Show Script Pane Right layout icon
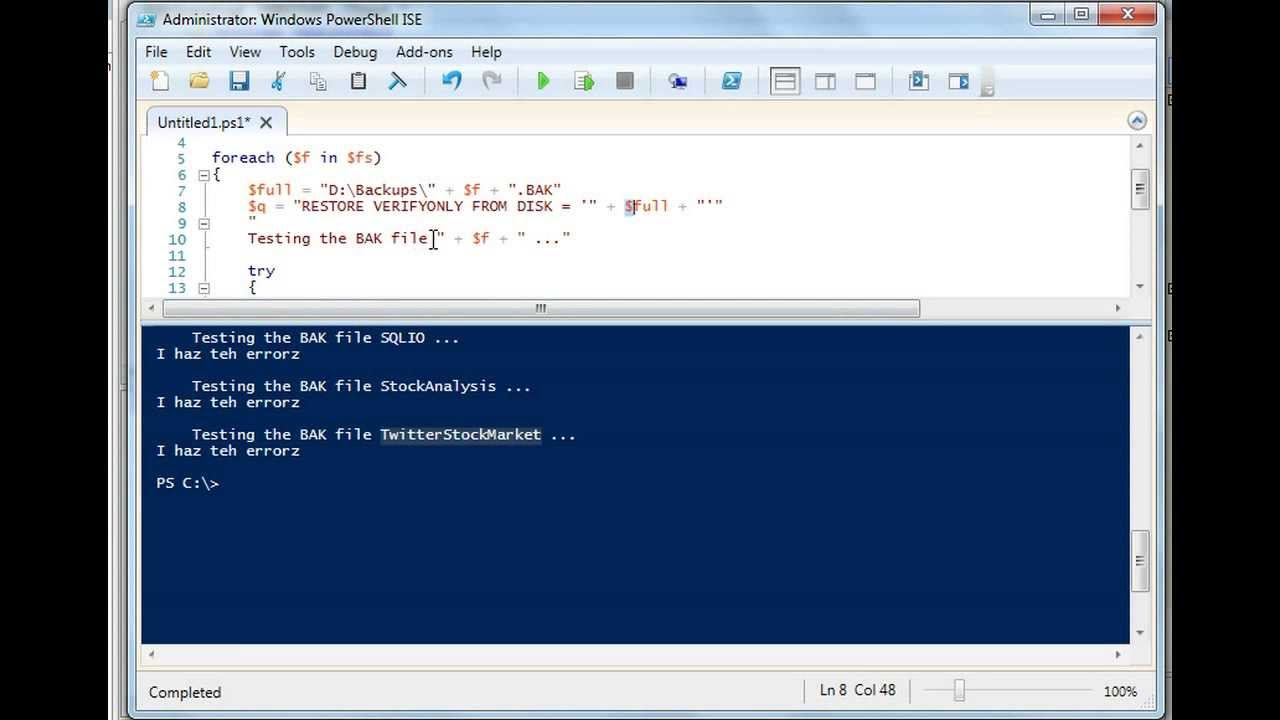 coord(825,81)
